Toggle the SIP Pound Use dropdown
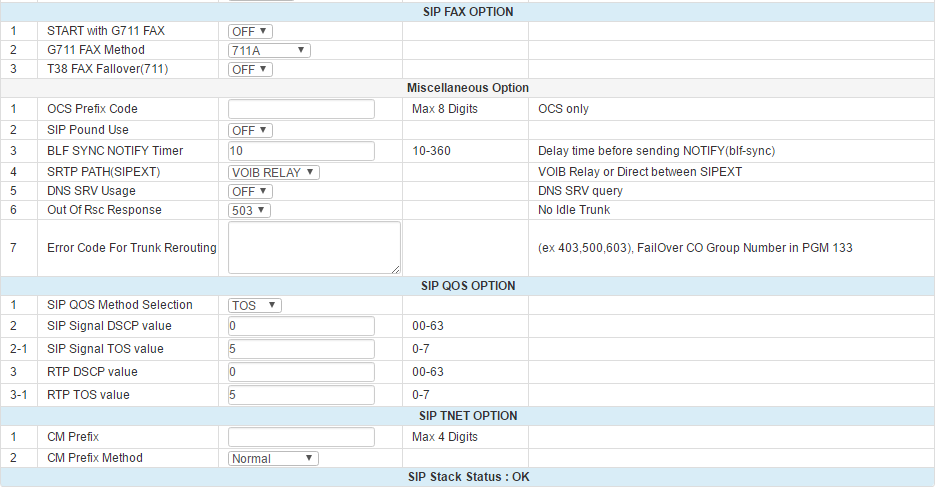This screenshot has height=497, width=939. pos(250,130)
